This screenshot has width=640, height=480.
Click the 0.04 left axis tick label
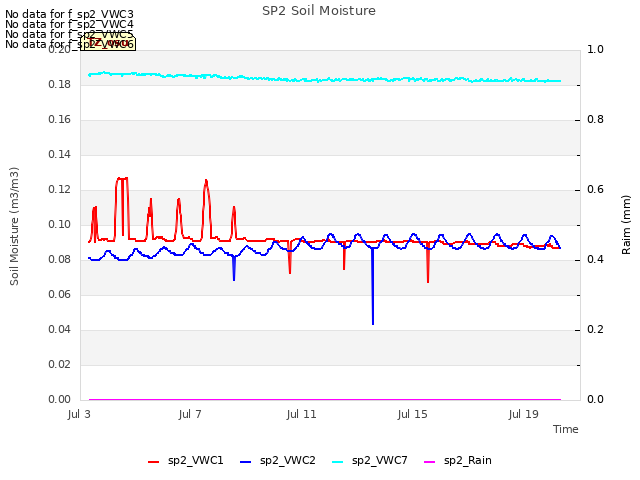click(60, 329)
